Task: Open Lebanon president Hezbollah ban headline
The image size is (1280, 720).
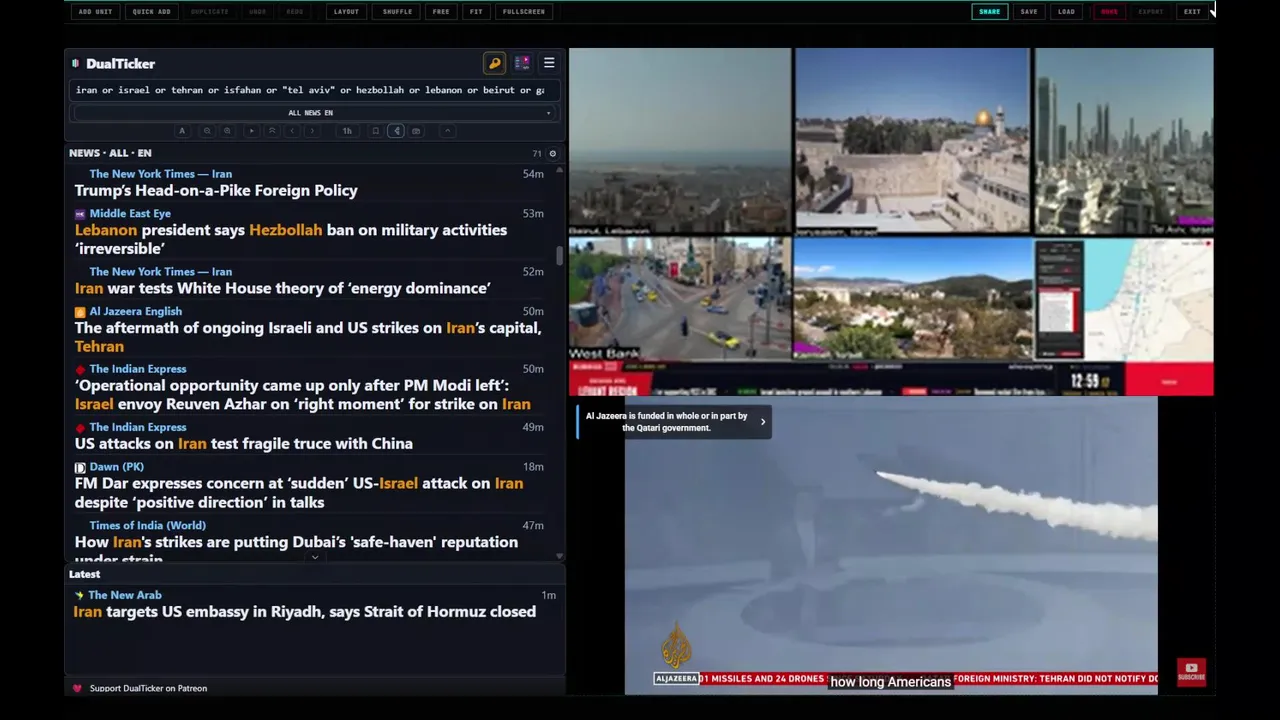Action: tap(291, 239)
